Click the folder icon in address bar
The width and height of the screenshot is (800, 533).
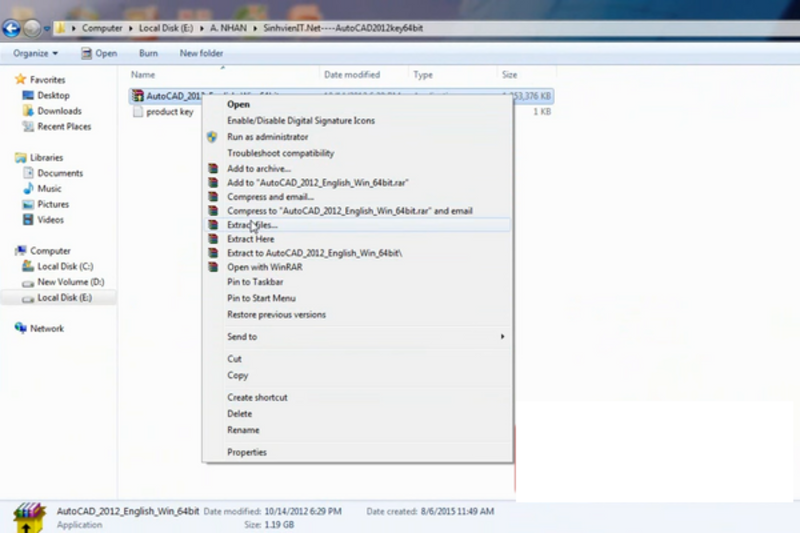(60, 28)
